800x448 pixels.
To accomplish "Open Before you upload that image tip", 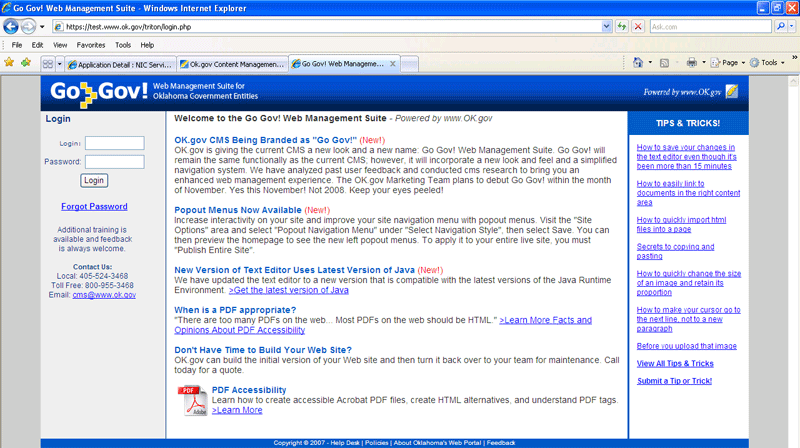I will (686, 346).
